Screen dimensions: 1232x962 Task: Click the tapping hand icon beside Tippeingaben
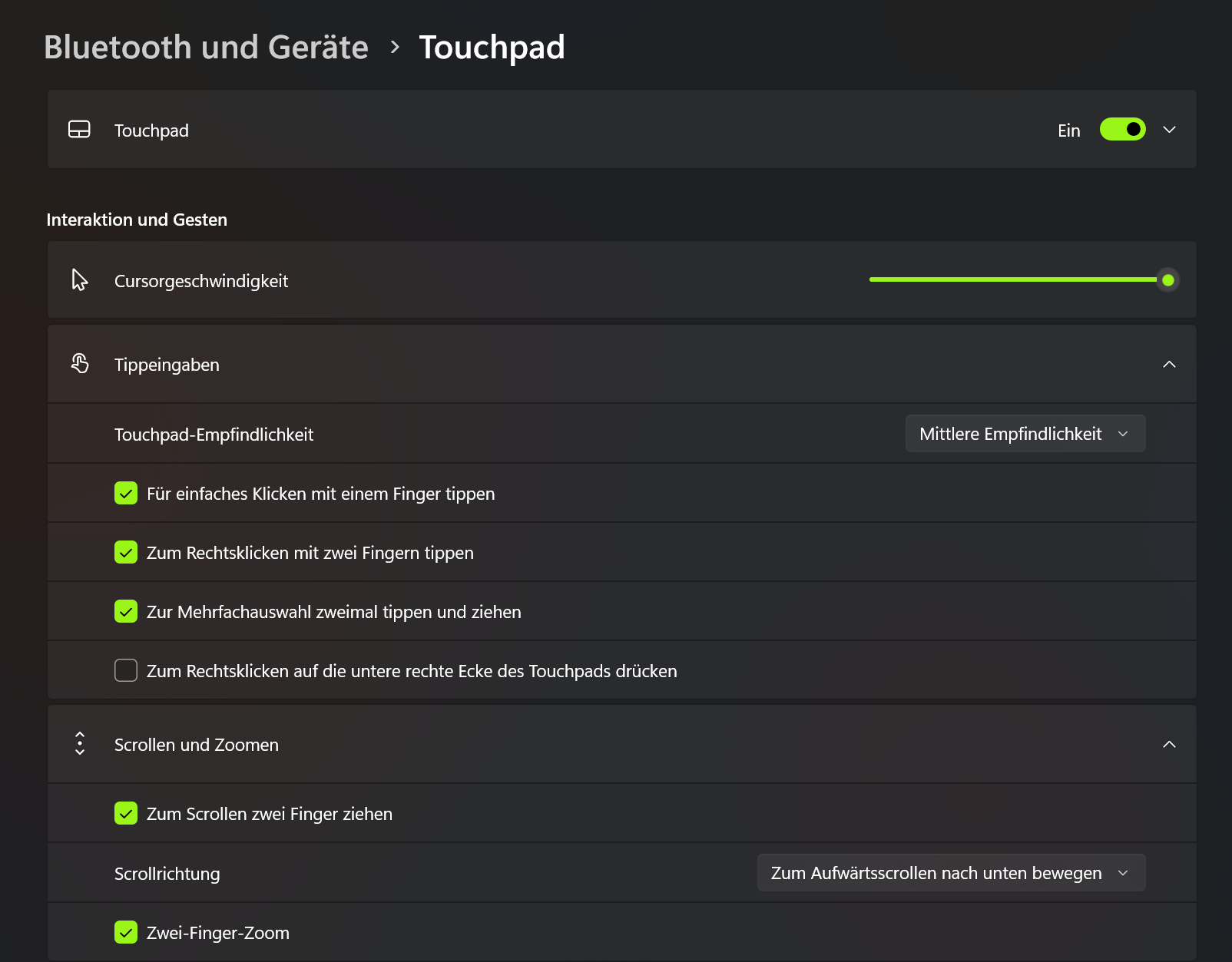(80, 363)
